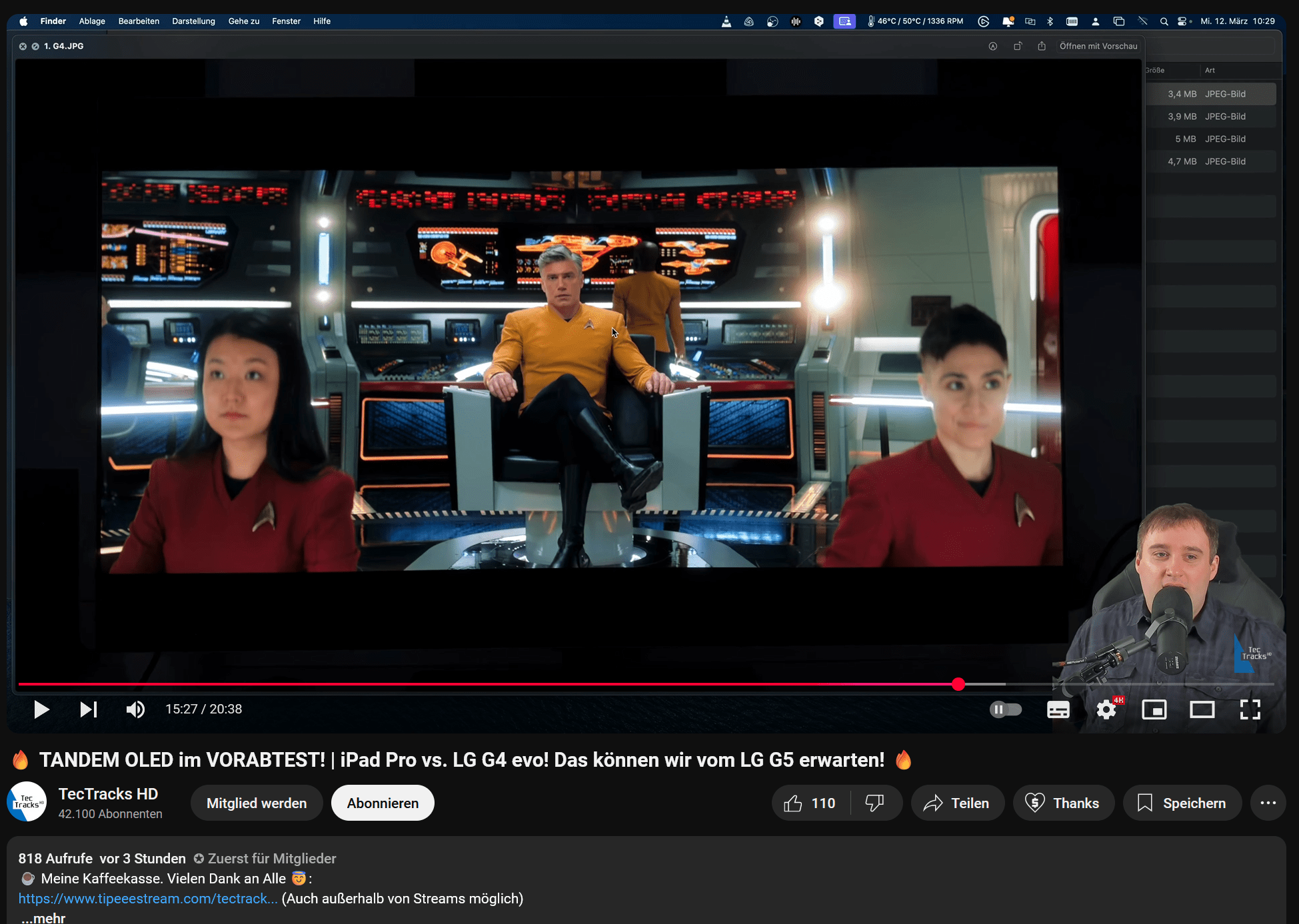The width and height of the screenshot is (1299, 924).
Task: Dislike the video with thumbs down
Action: click(875, 803)
